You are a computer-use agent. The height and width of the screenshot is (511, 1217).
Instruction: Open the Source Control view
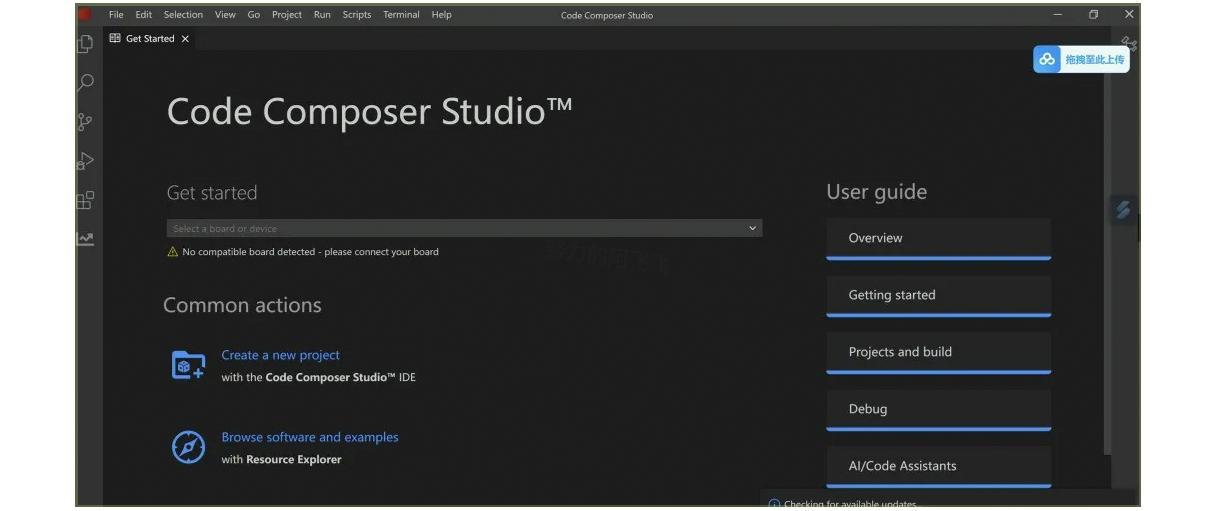[x=86, y=122]
